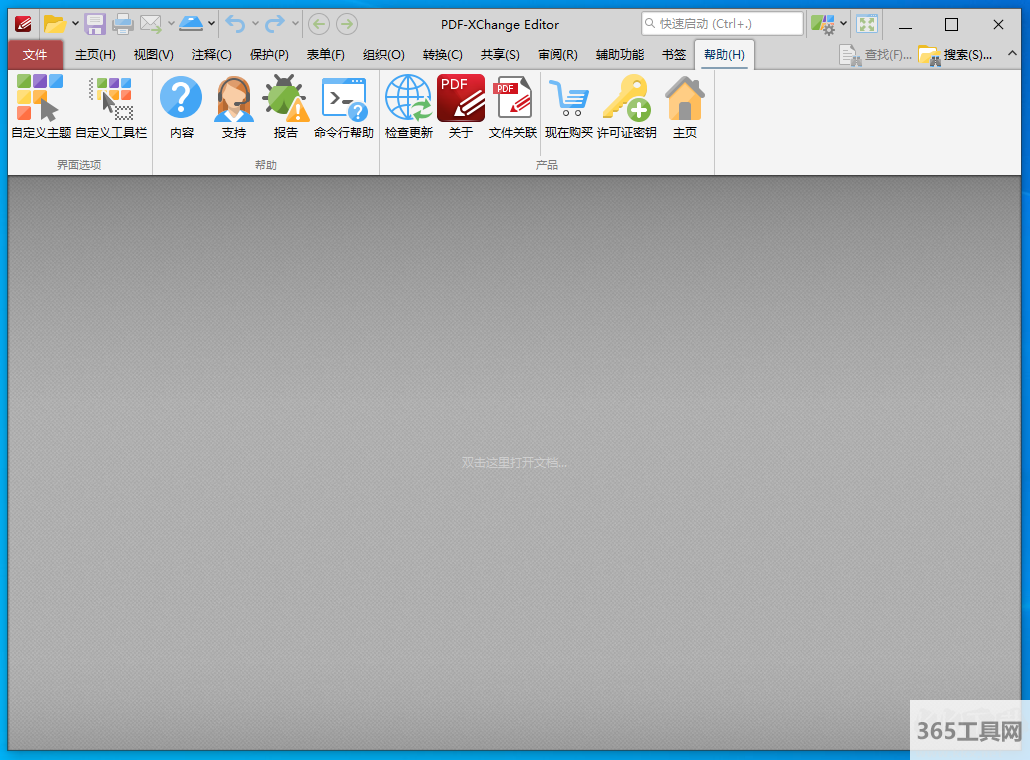Screen dimensions: 1030x760
Task: Expand the undo history dropdown arrow
Action: pyautogui.click(x=255, y=24)
